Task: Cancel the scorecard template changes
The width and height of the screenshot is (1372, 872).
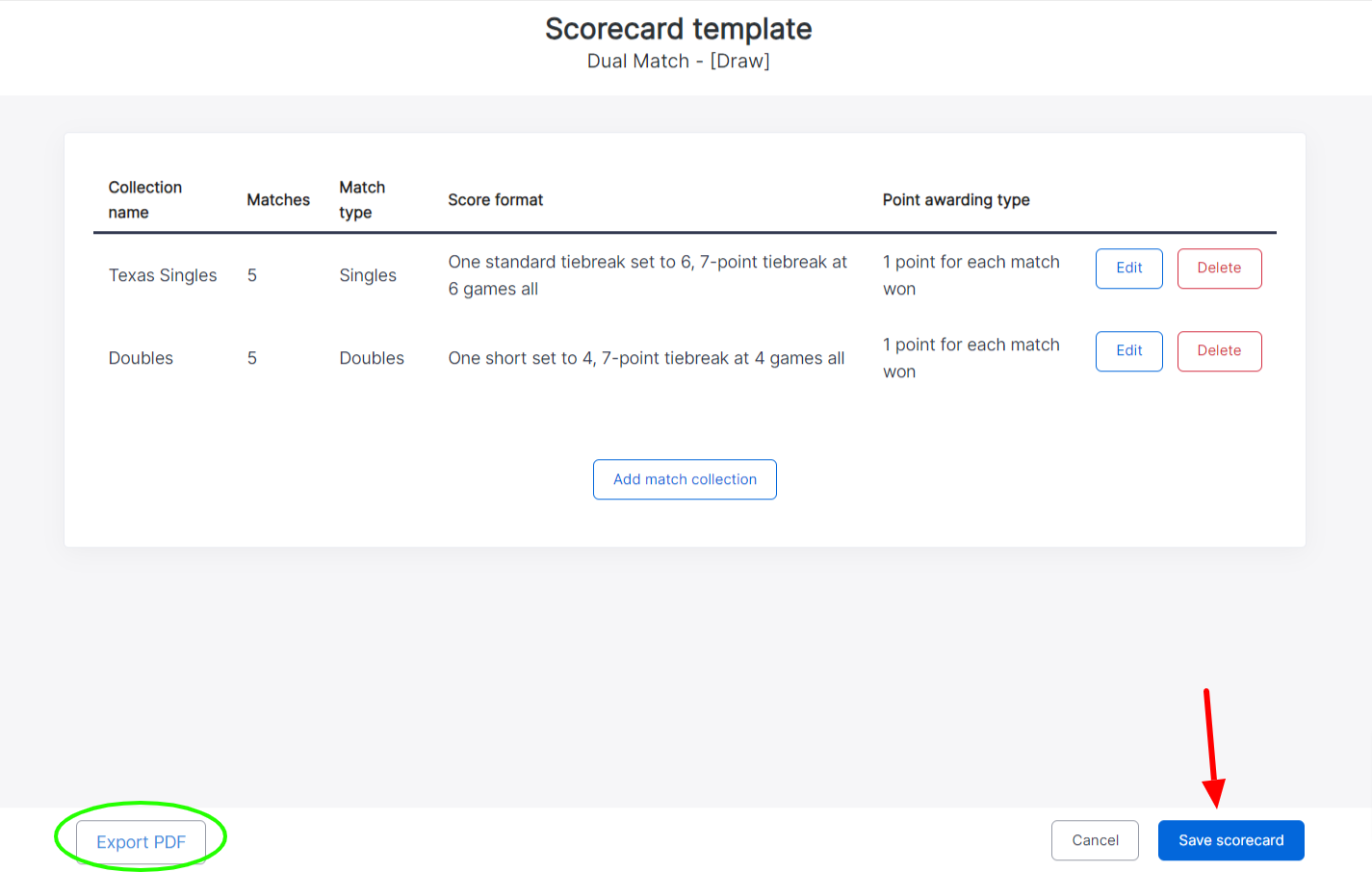Action: (1095, 840)
